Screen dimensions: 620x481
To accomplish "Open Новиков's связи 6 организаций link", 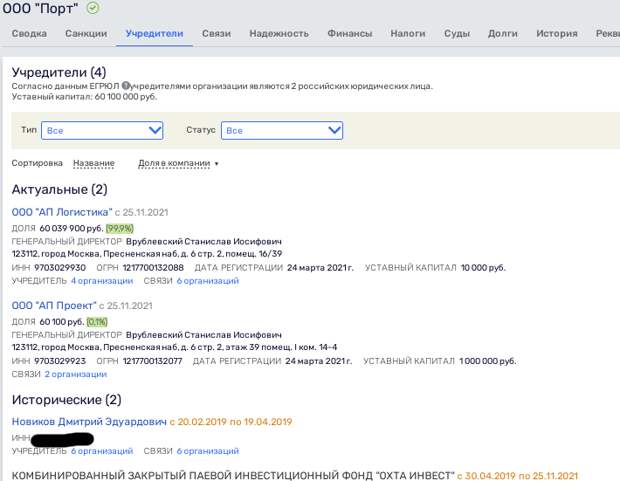I will [208, 451].
